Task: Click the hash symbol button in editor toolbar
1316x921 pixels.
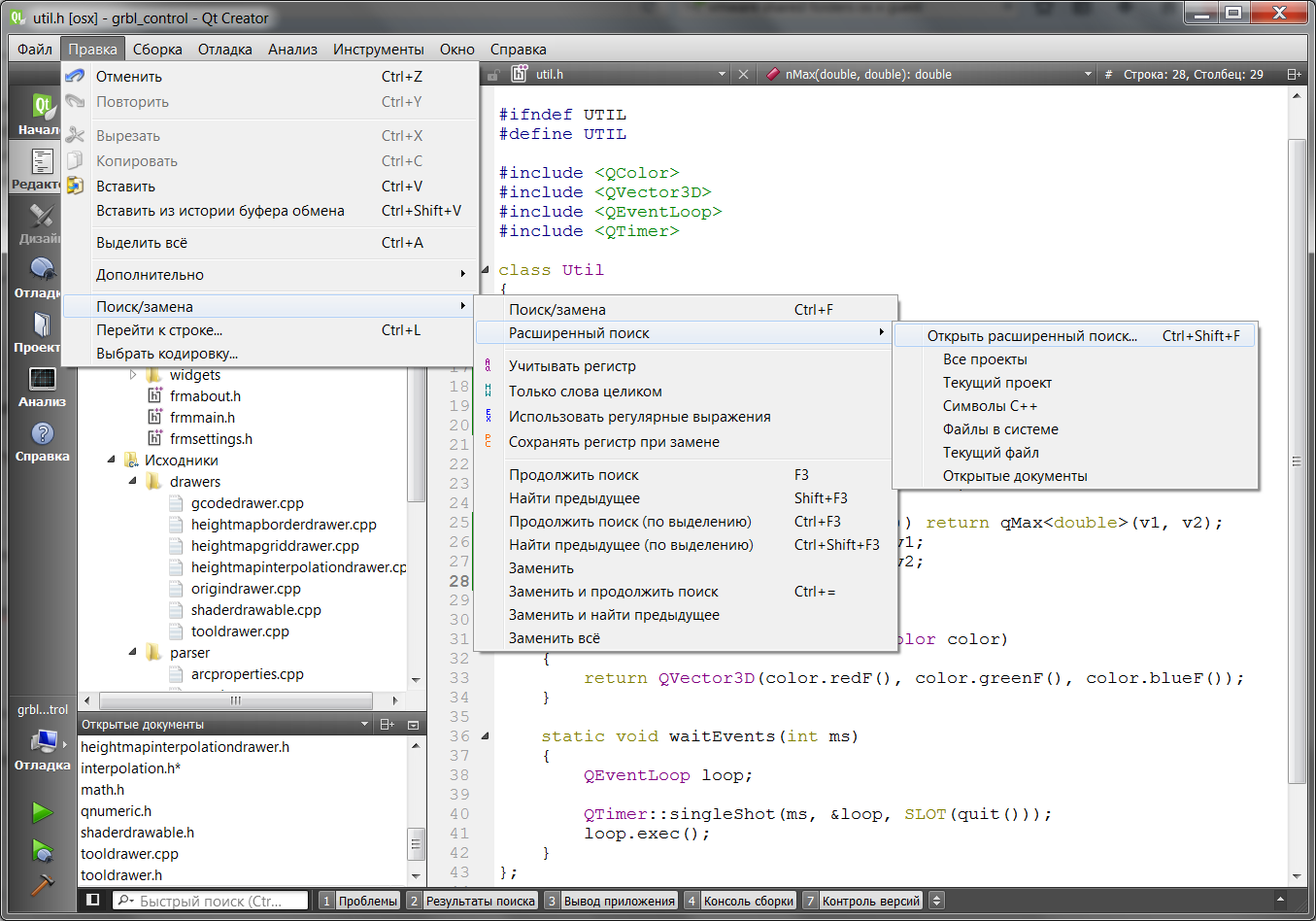Action: [1108, 75]
